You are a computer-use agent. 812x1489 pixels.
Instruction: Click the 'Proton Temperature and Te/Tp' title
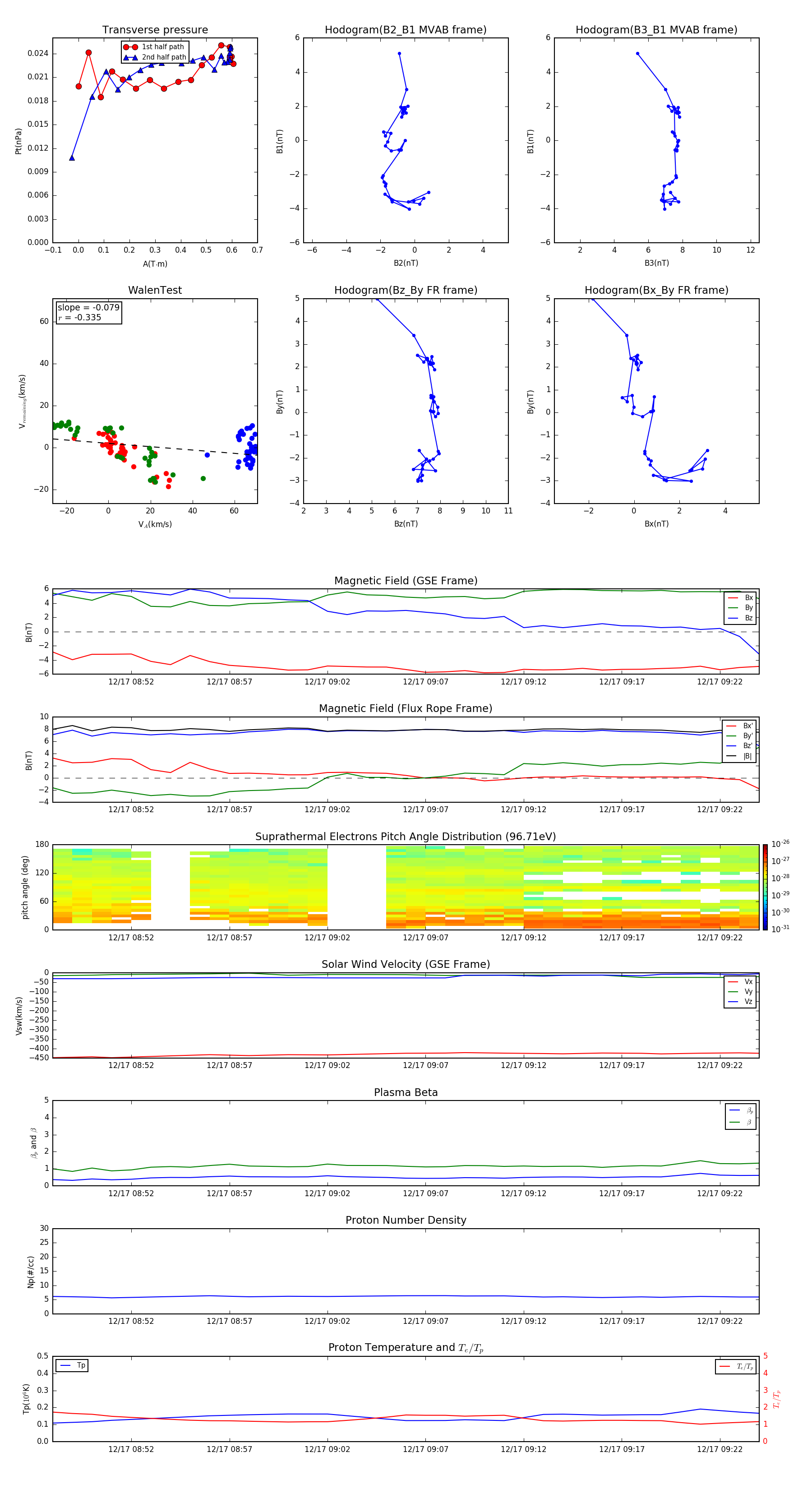point(406,1347)
